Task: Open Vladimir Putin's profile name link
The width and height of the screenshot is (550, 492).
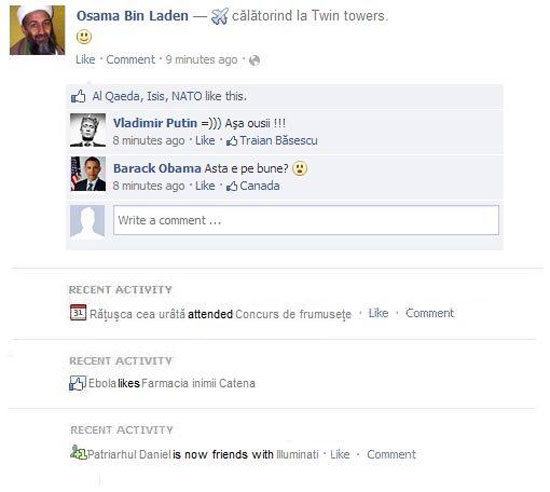Action: (155, 123)
